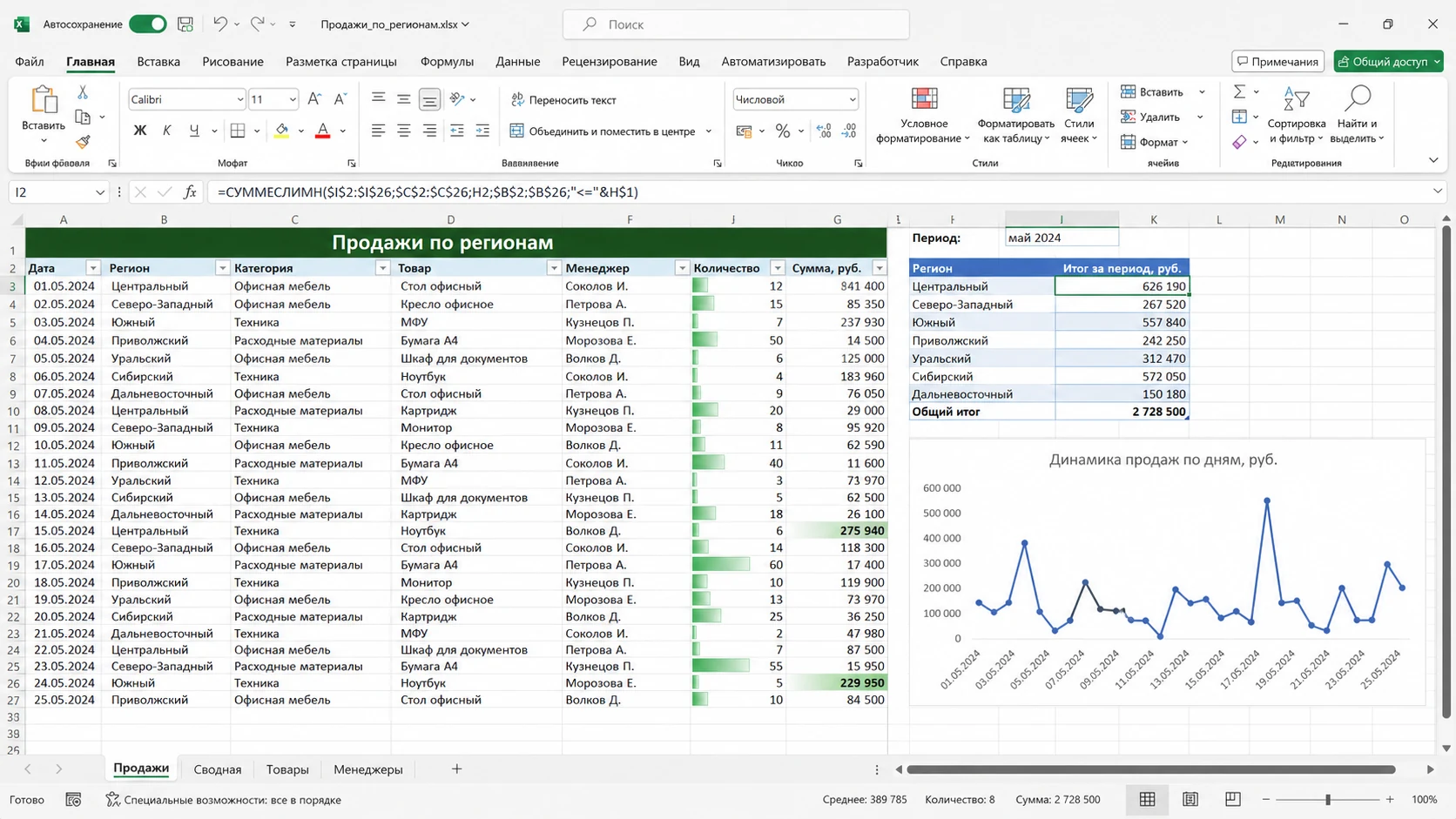
Task: Click the insert function fx icon
Action: [190, 191]
